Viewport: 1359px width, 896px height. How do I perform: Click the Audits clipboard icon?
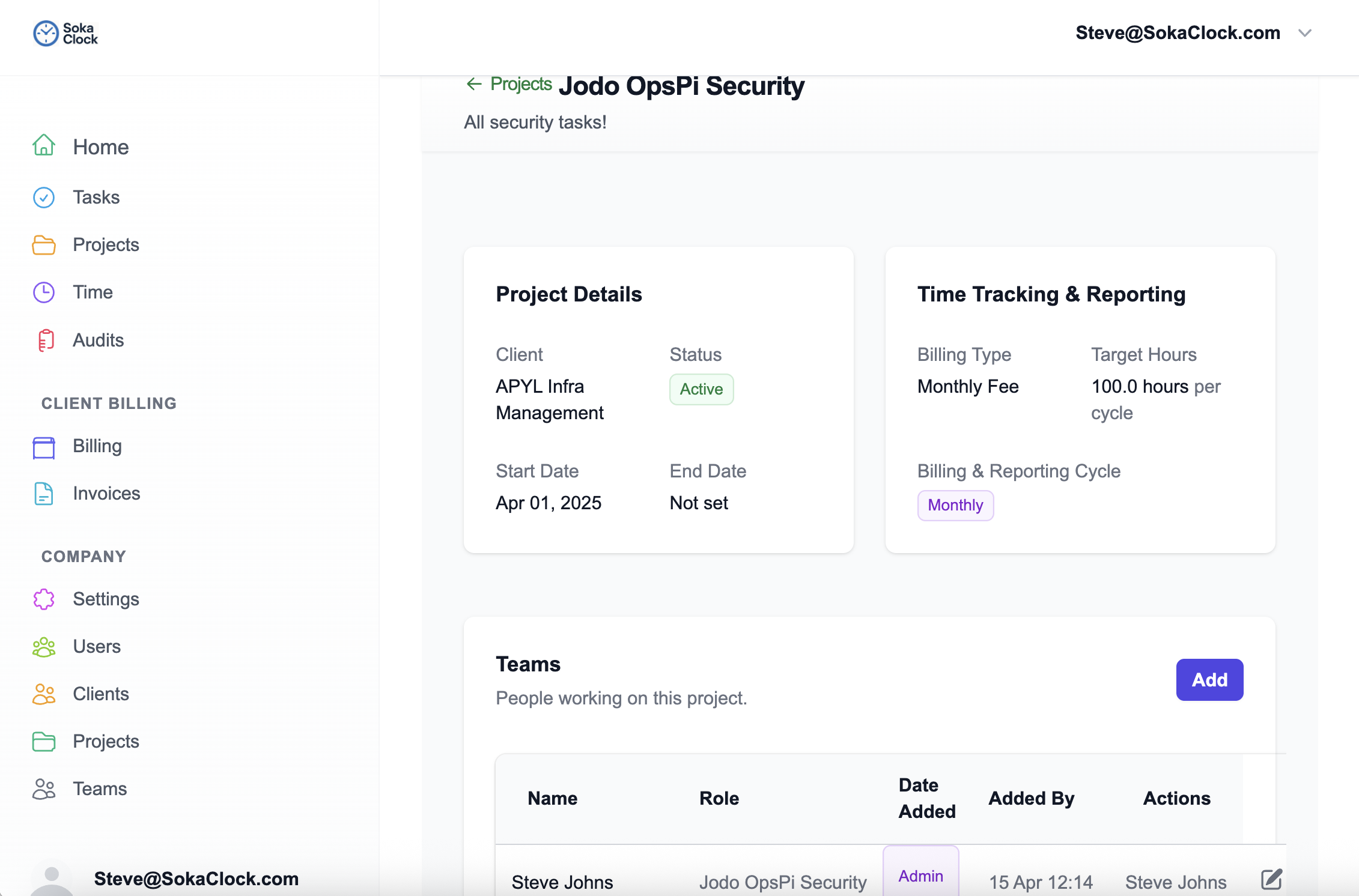(x=44, y=339)
